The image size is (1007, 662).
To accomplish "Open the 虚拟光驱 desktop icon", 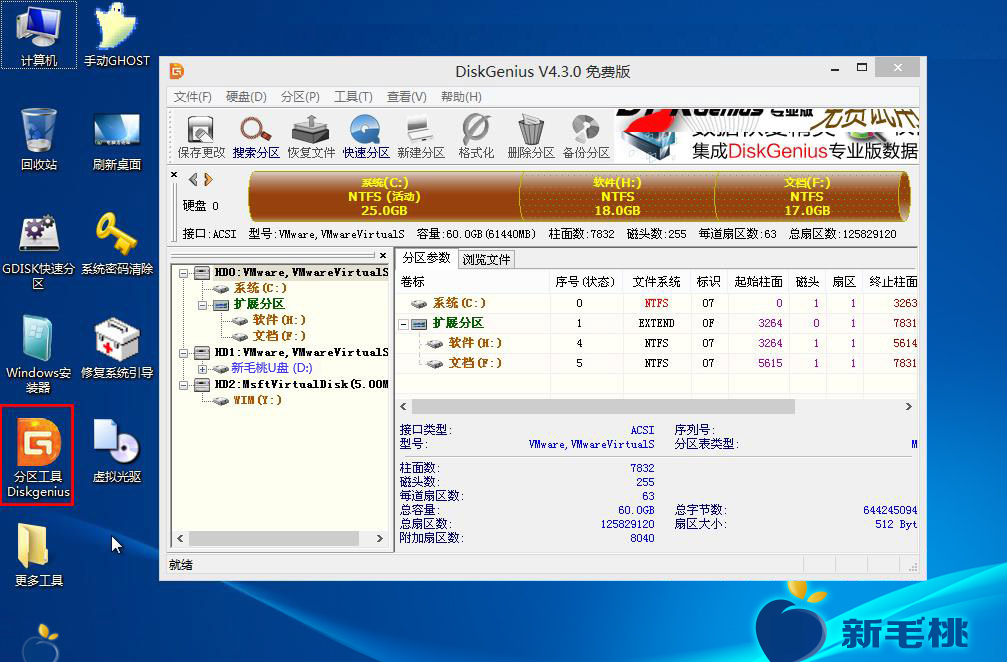I will (x=116, y=451).
